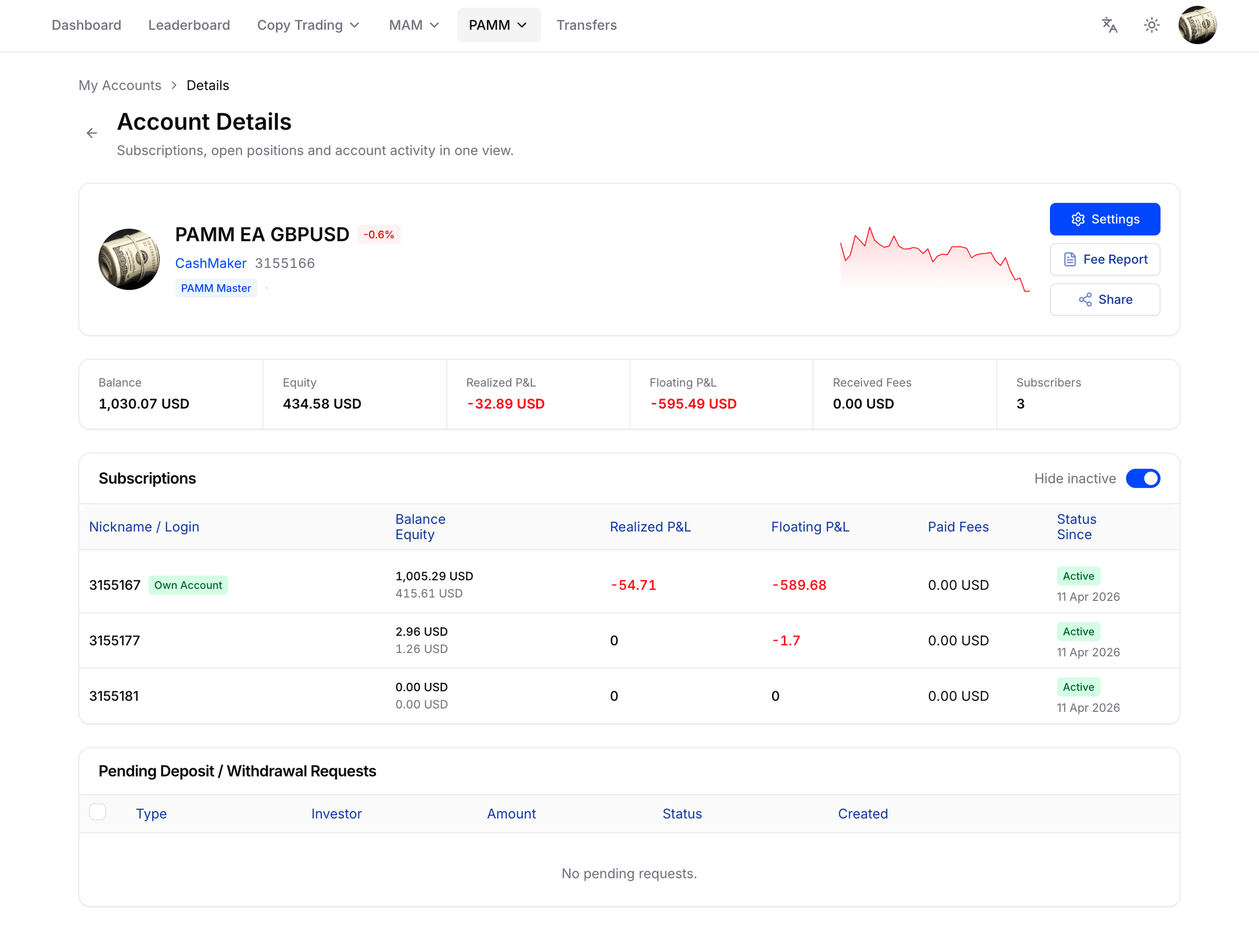Click the -0.6% performance badge
Image resolution: width=1259 pixels, height=952 pixels.
(379, 235)
